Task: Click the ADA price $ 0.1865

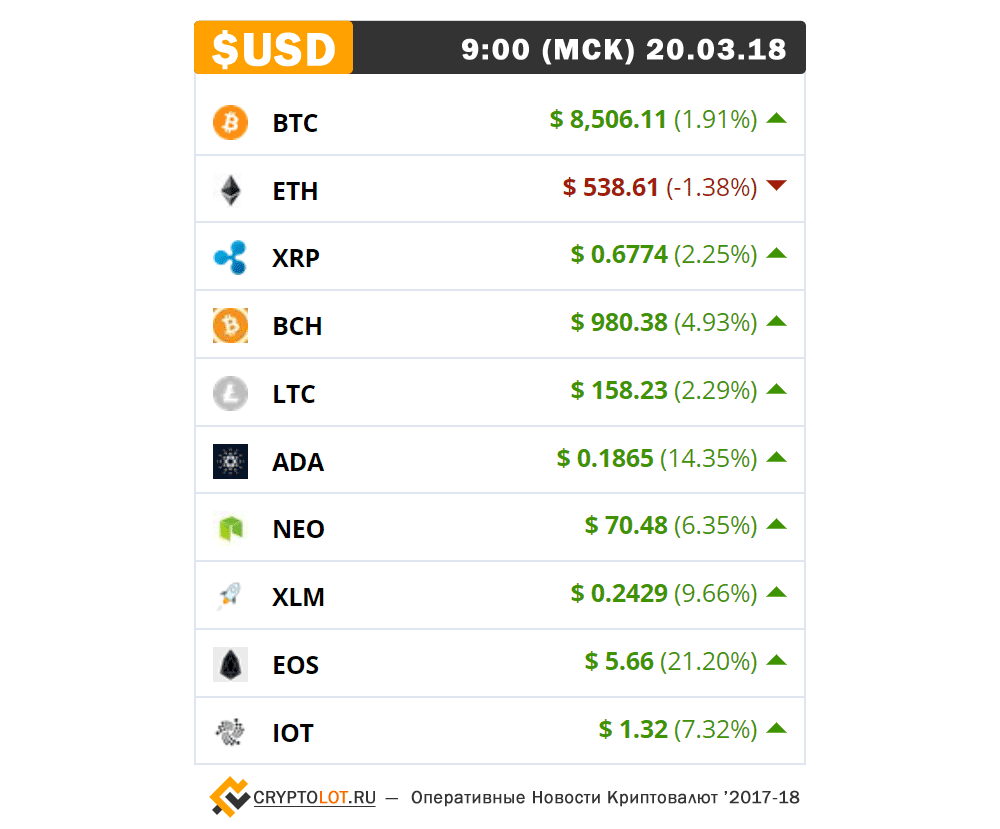Action: tap(605, 459)
